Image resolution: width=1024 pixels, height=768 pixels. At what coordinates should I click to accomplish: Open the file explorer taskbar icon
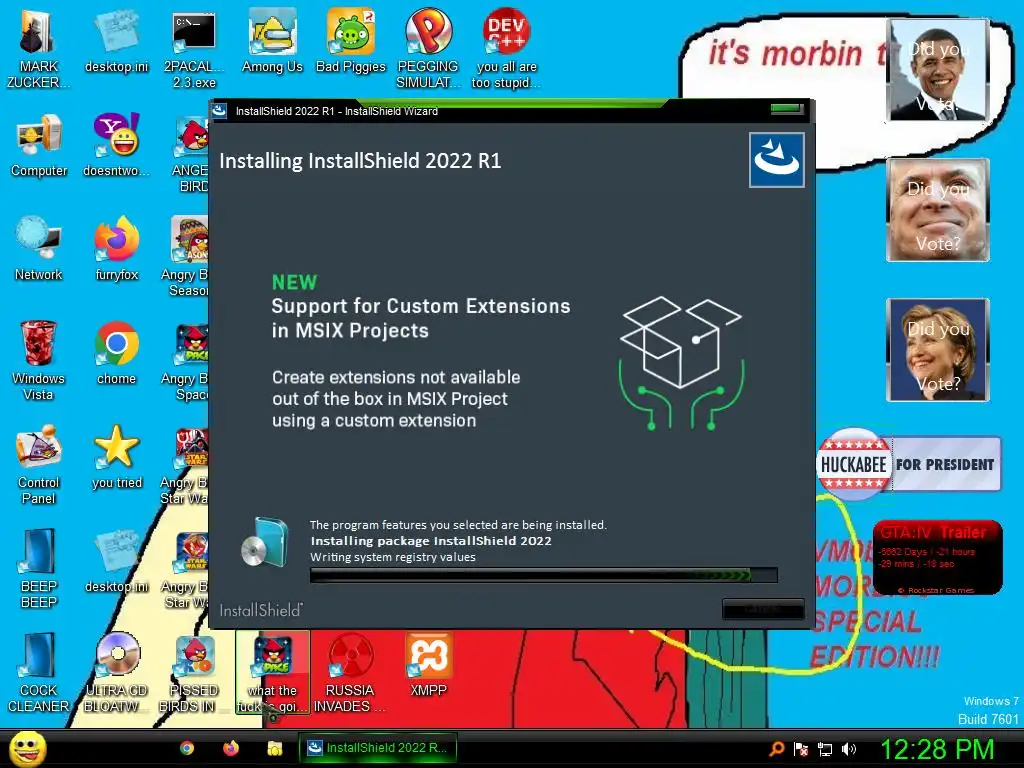[x=275, y=748]
